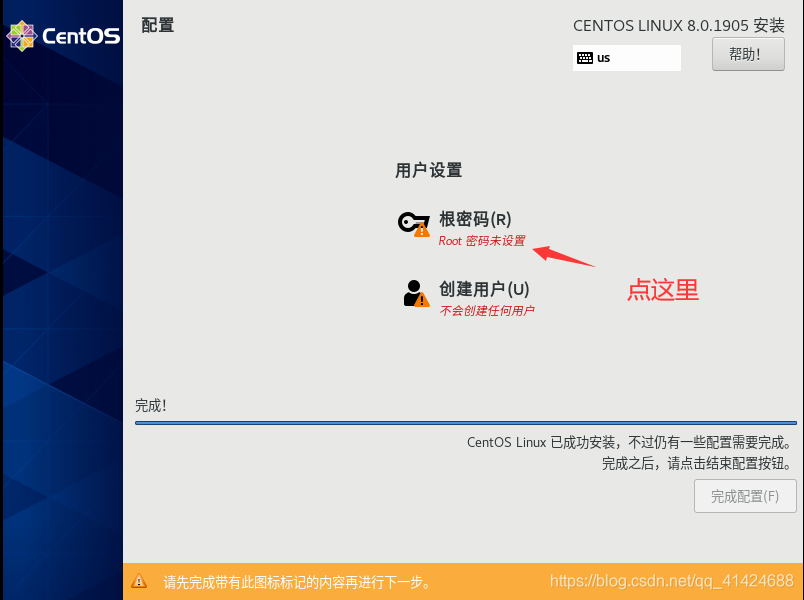Click the 'CENTOS LINUX 8.0.1905 安装' title
804x600 pixels.
tap(678, 26)
